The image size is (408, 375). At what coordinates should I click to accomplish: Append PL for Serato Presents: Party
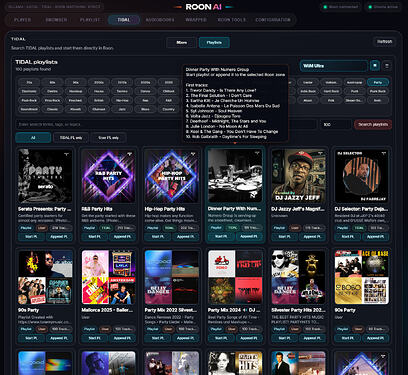click(59, 236)
